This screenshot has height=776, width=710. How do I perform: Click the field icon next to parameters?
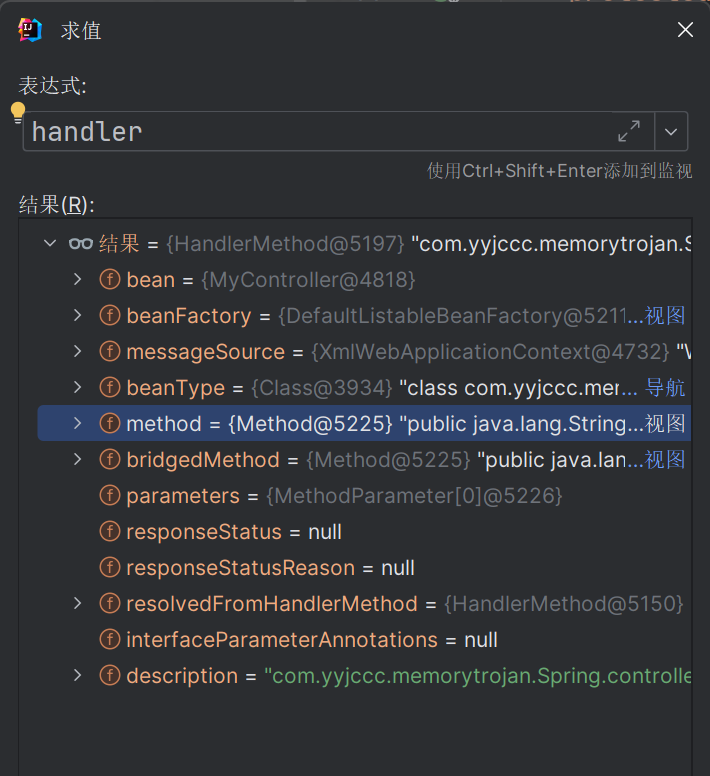(x=109, y=496)
